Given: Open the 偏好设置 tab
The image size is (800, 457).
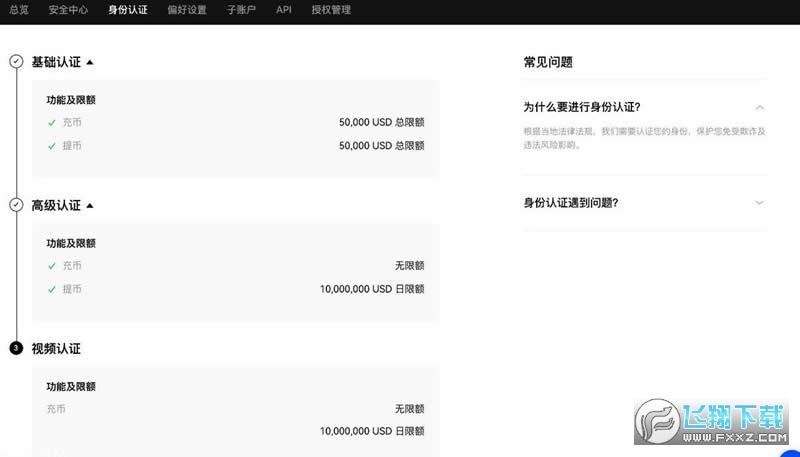Looking at the screenshot, I should tap(187, 10).
